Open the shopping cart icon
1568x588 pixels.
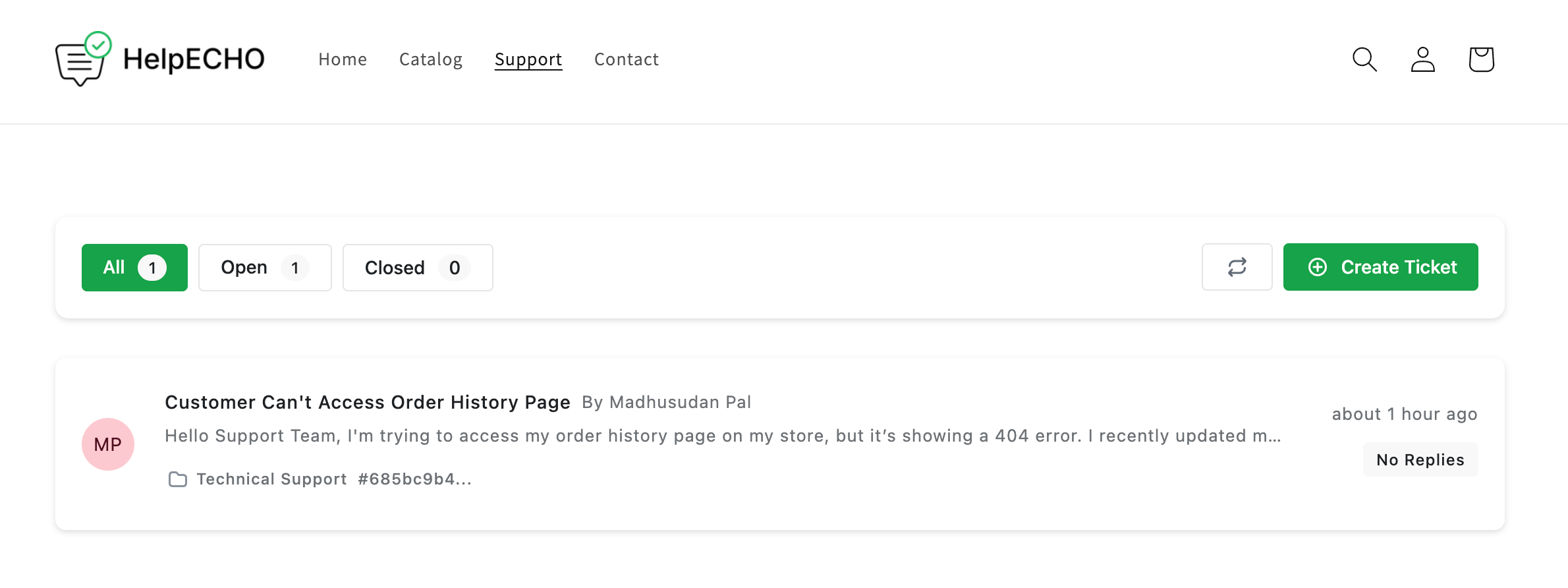(1481, 59)
